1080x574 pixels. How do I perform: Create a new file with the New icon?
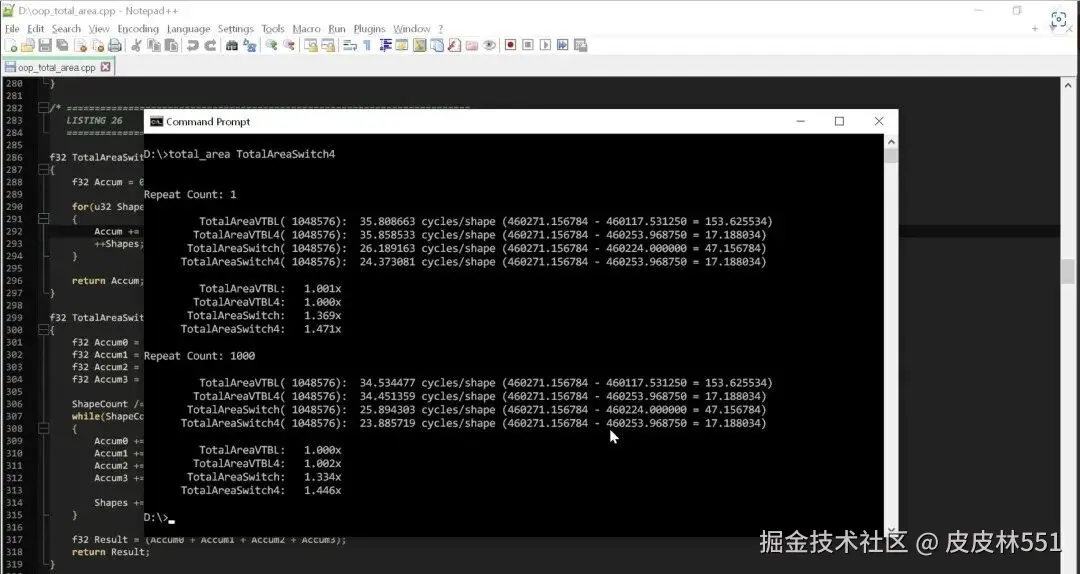(12, 45)
